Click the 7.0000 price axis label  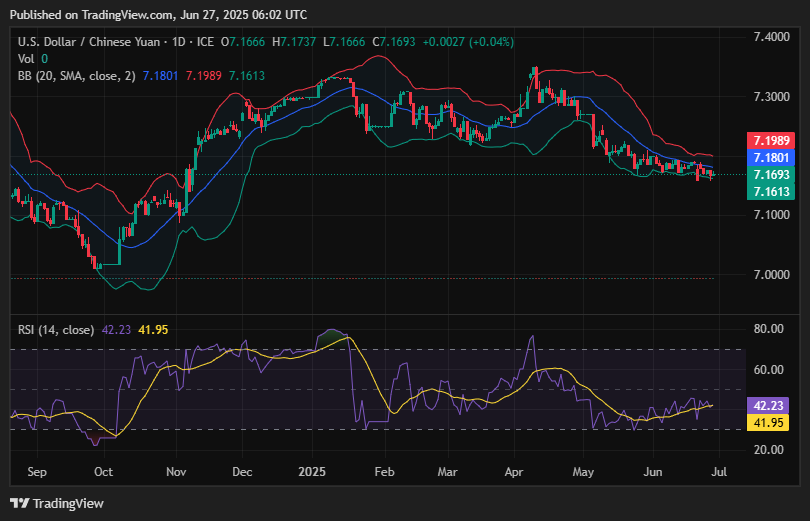point(771,275)
